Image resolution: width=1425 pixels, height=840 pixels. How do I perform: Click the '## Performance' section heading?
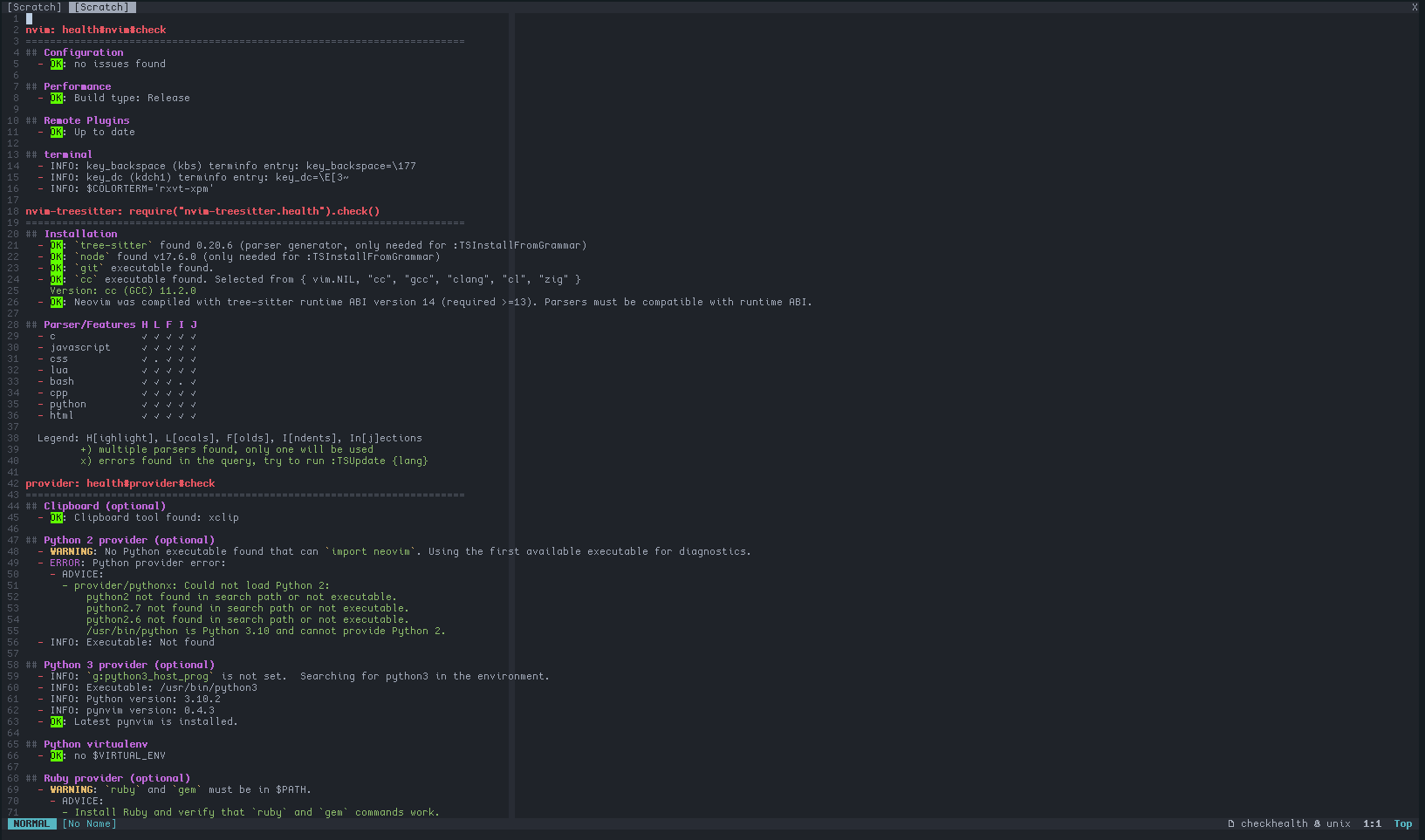pos(68,86)
